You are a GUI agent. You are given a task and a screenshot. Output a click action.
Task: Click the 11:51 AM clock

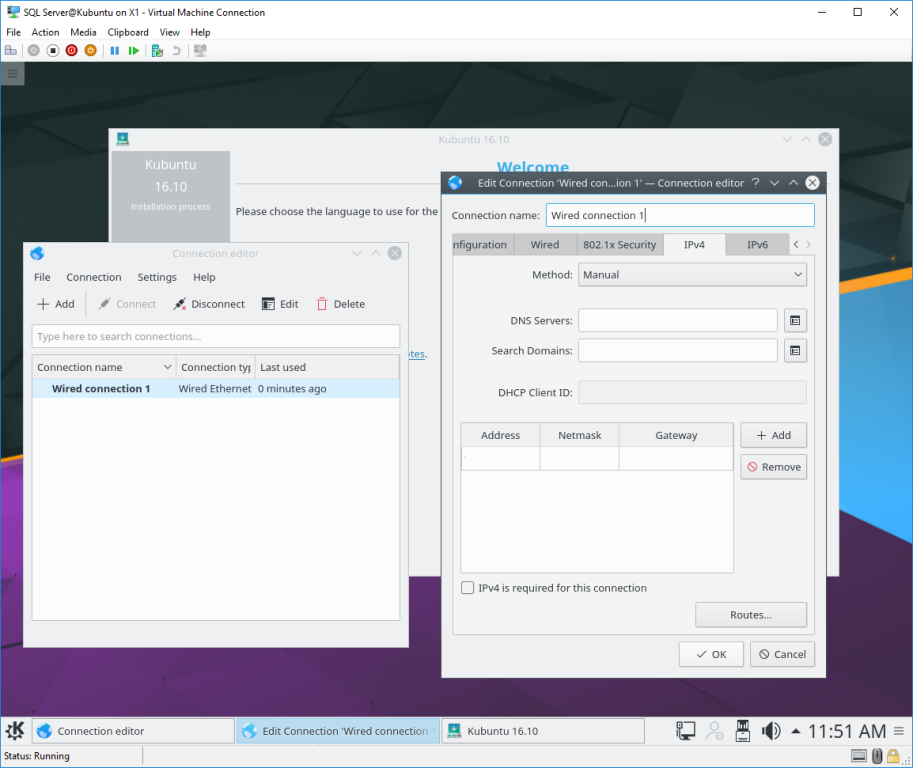coord(847,731)
